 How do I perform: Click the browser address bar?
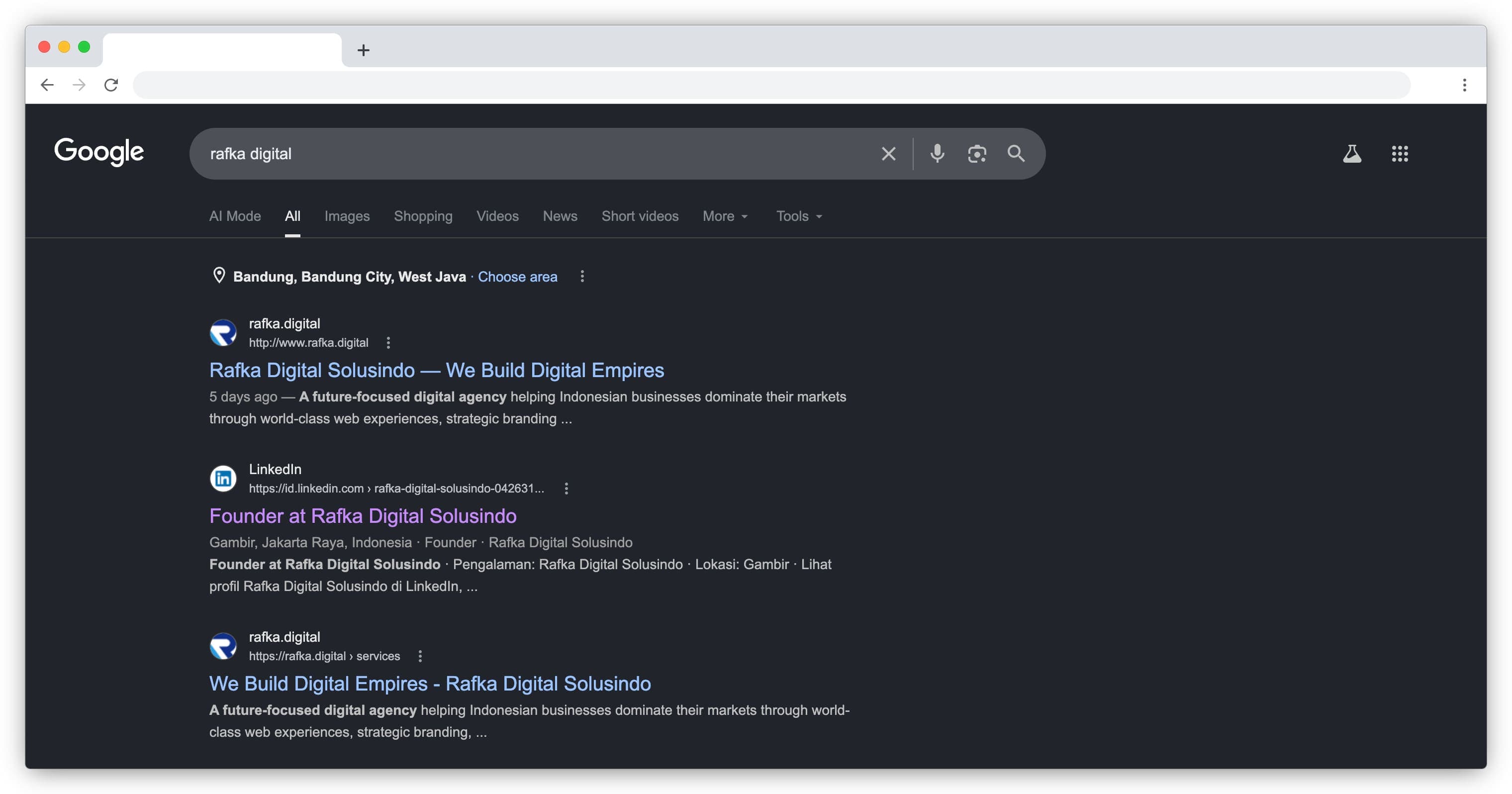pos(771,85)
